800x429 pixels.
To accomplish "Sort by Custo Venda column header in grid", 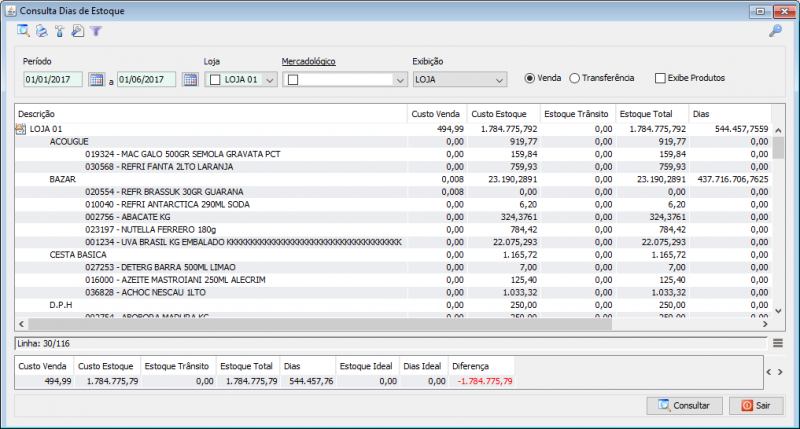I will (437, 114).
